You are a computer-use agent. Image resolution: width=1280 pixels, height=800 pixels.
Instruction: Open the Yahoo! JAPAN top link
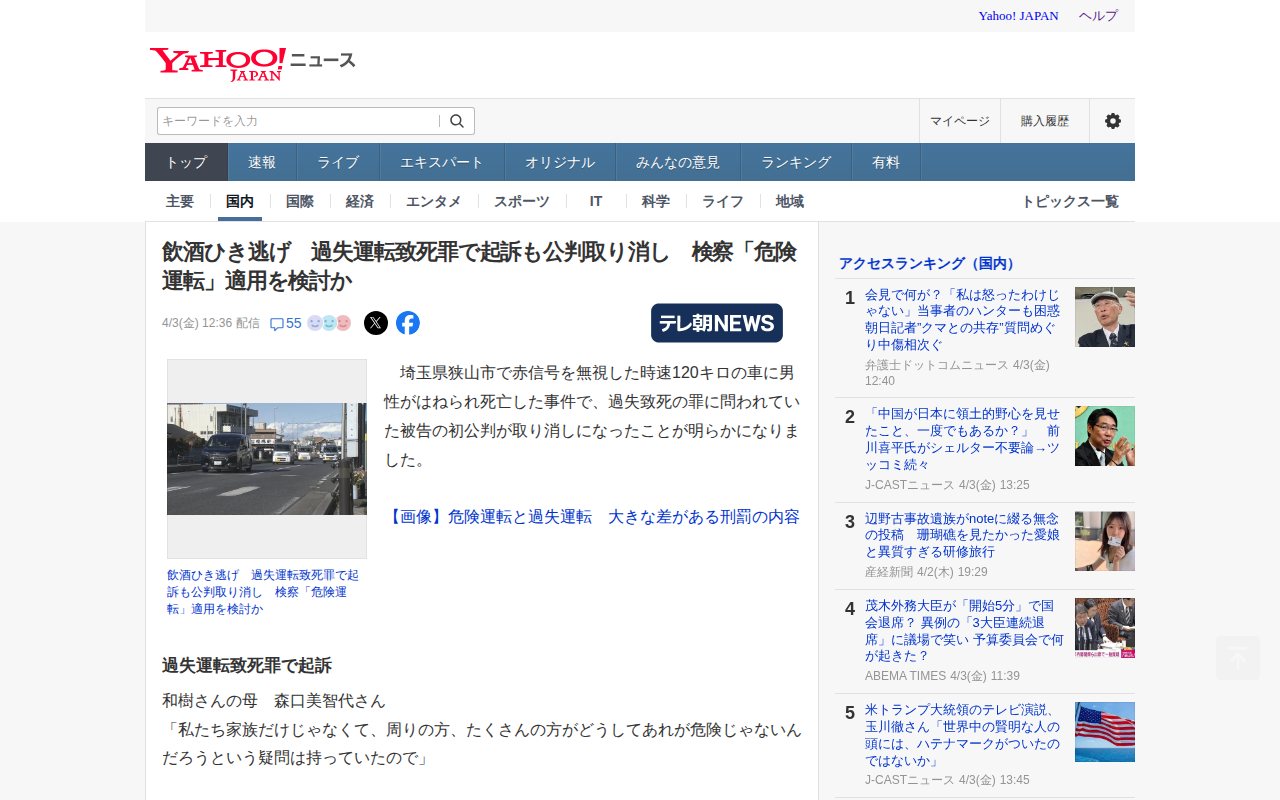(x=1018, y=16)
